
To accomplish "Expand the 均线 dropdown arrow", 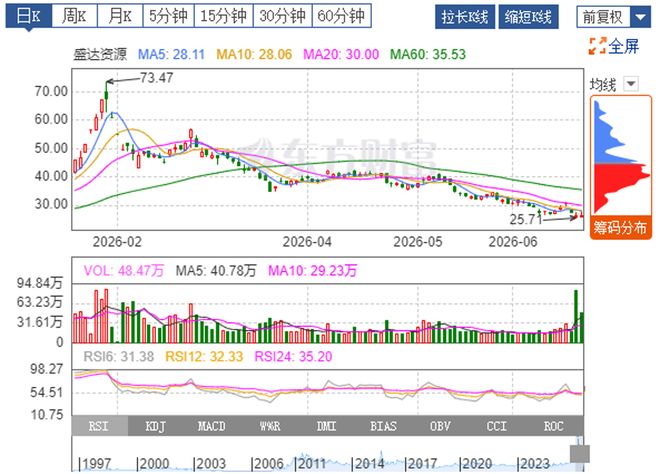I will tap(631, 83).
